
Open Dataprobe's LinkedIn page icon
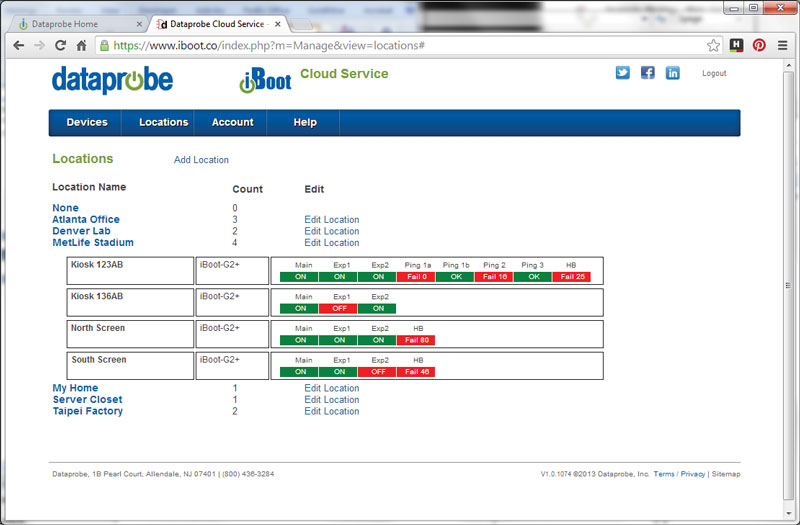pyautogui.click(x=672, y=73)
